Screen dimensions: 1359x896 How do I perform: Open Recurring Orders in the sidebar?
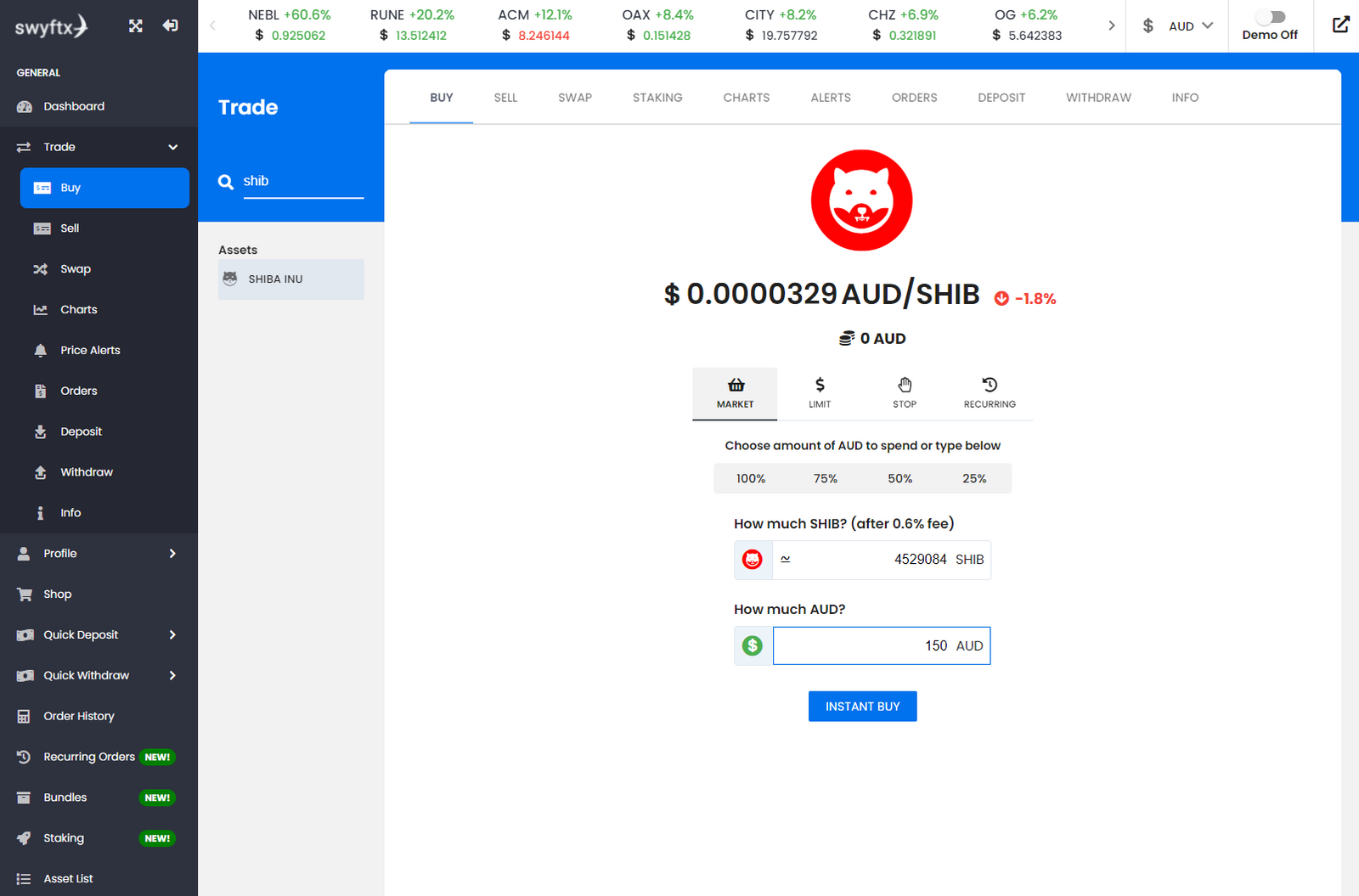(x=99, y=757)
